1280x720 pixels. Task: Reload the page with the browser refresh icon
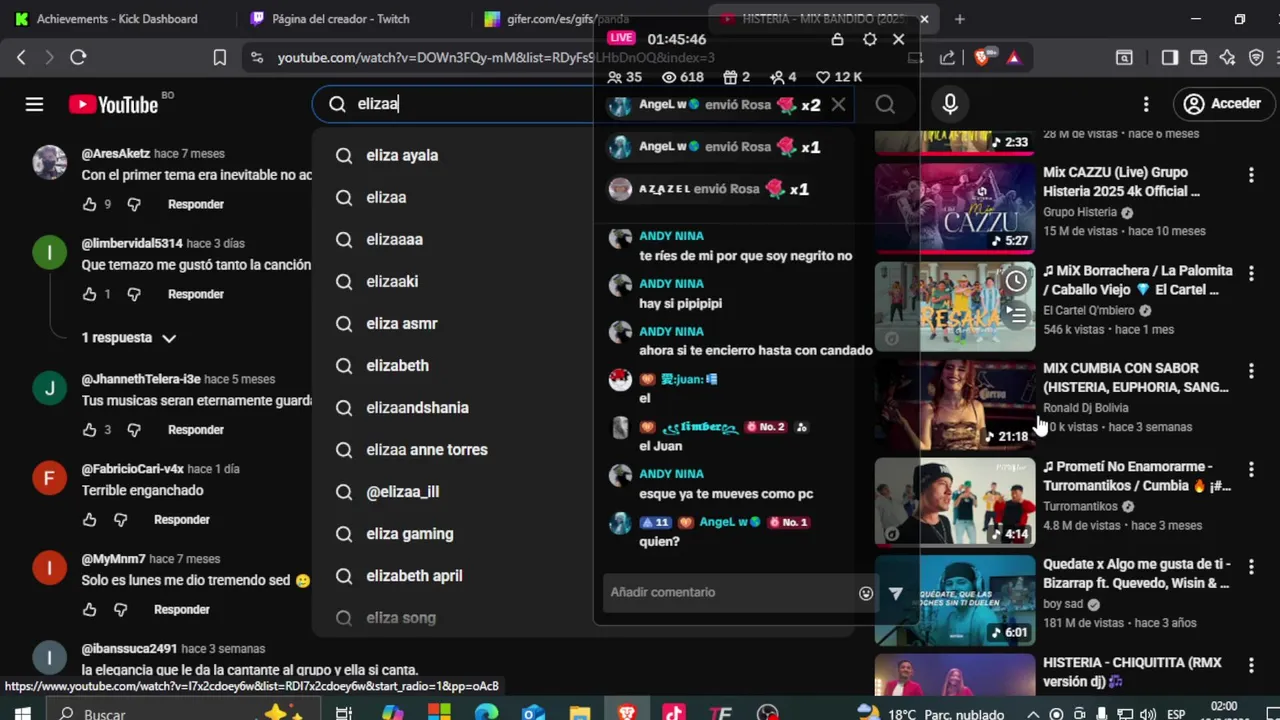78,58
